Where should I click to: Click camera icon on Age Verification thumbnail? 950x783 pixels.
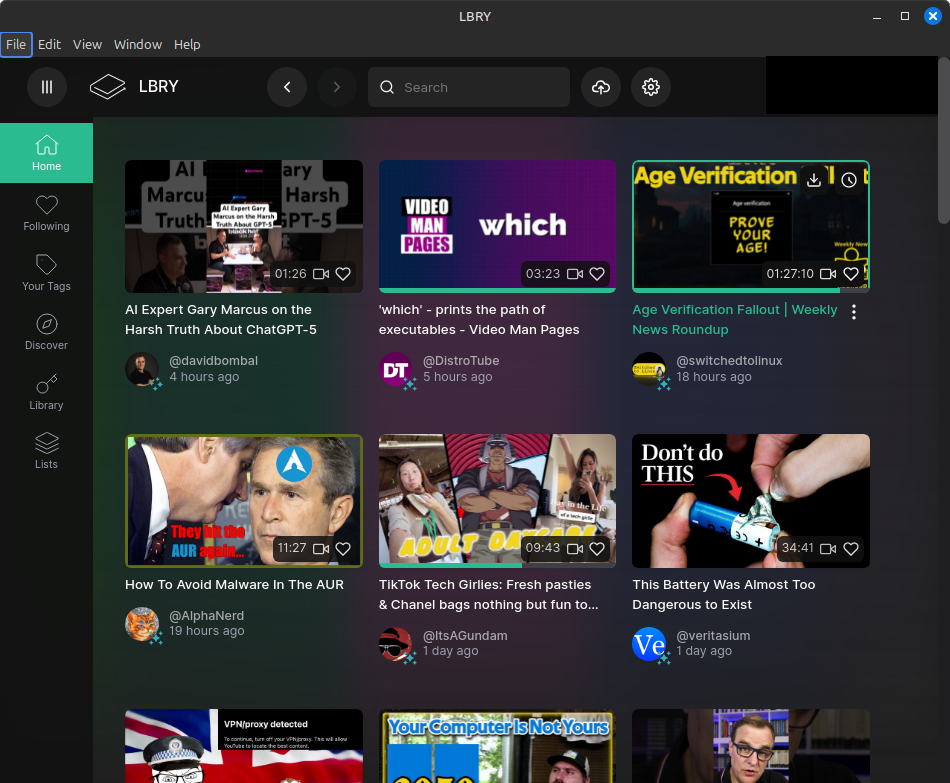(x=828, y=274)
